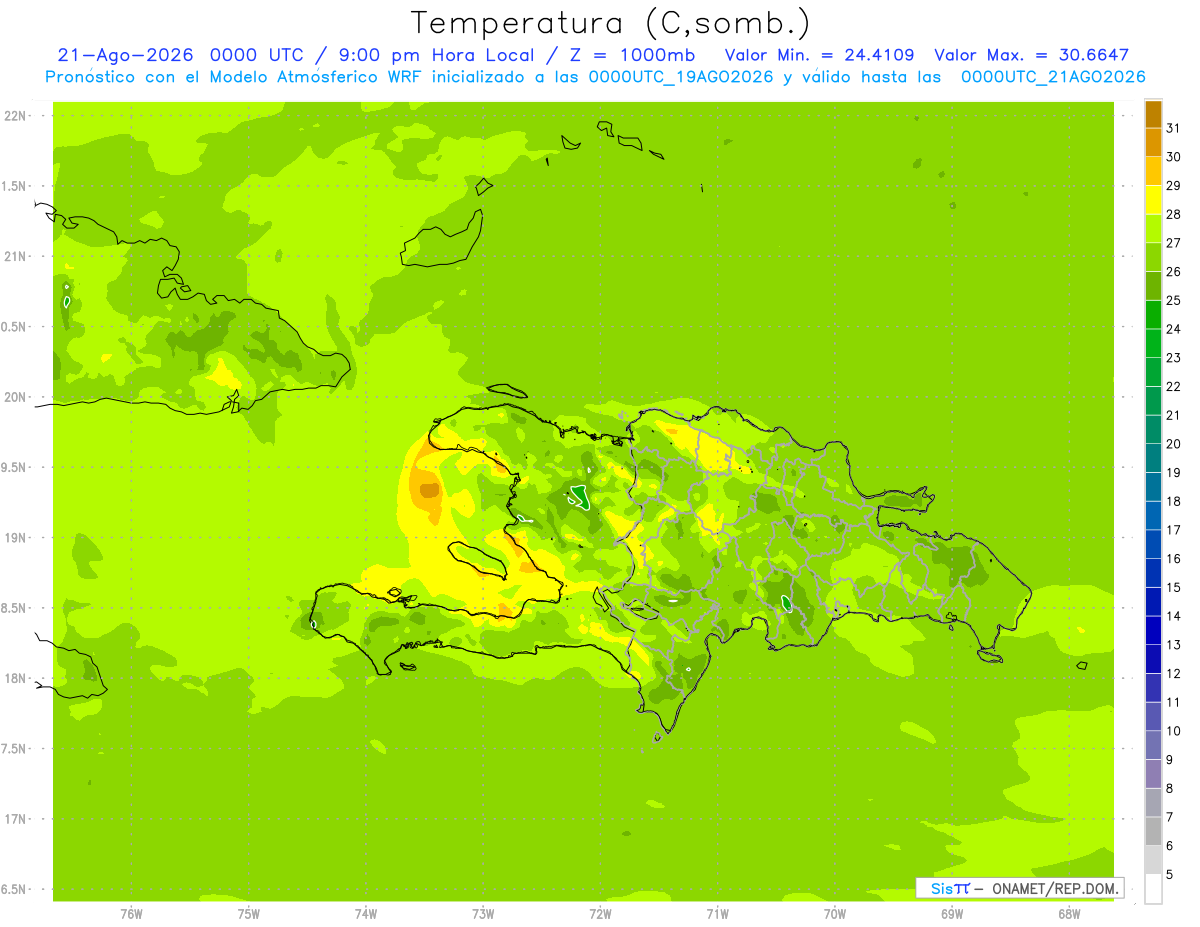Click the title "Temperatura (C,somb.)"
This screenshot has height=927, width=1200.
point(611,23)
